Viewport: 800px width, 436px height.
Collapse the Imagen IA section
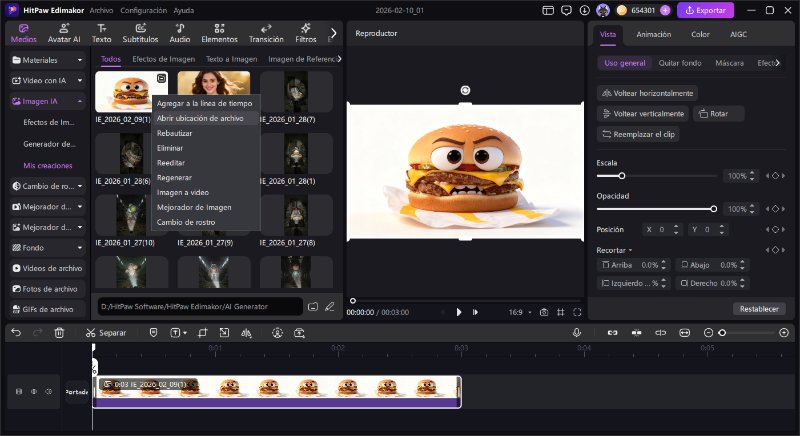(x=80, y=101)
